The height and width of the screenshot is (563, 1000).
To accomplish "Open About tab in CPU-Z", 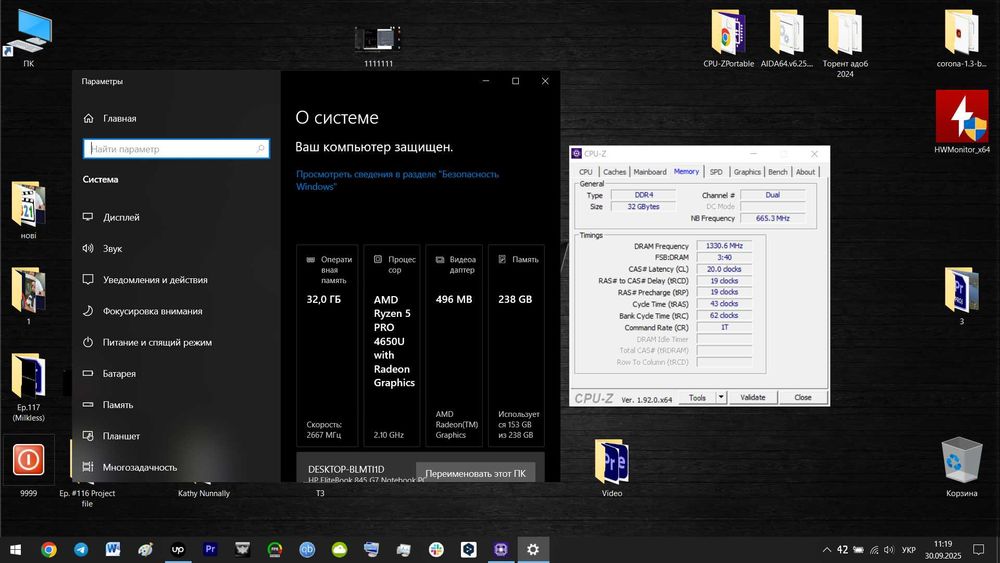I will [805, 172].
